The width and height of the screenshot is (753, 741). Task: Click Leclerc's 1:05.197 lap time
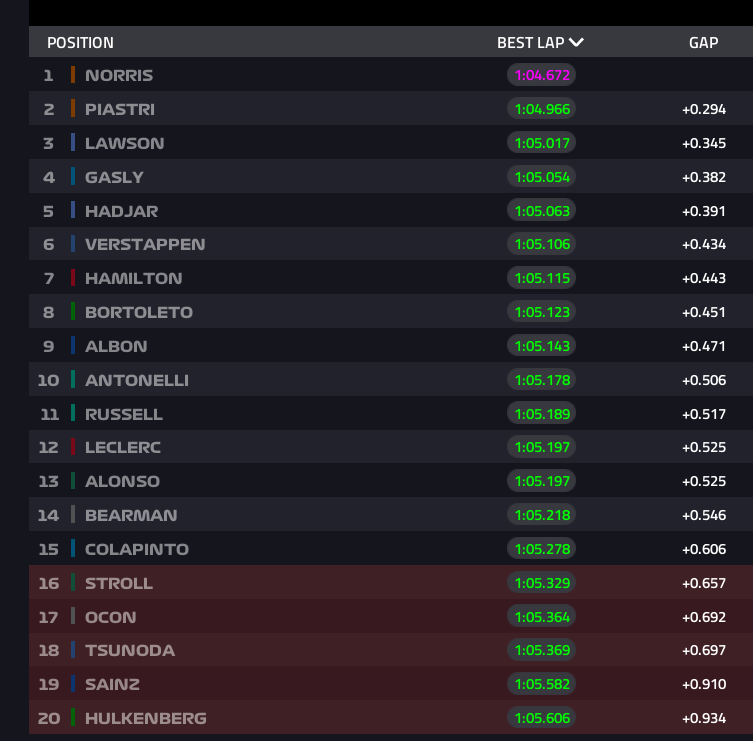(542, 447)
